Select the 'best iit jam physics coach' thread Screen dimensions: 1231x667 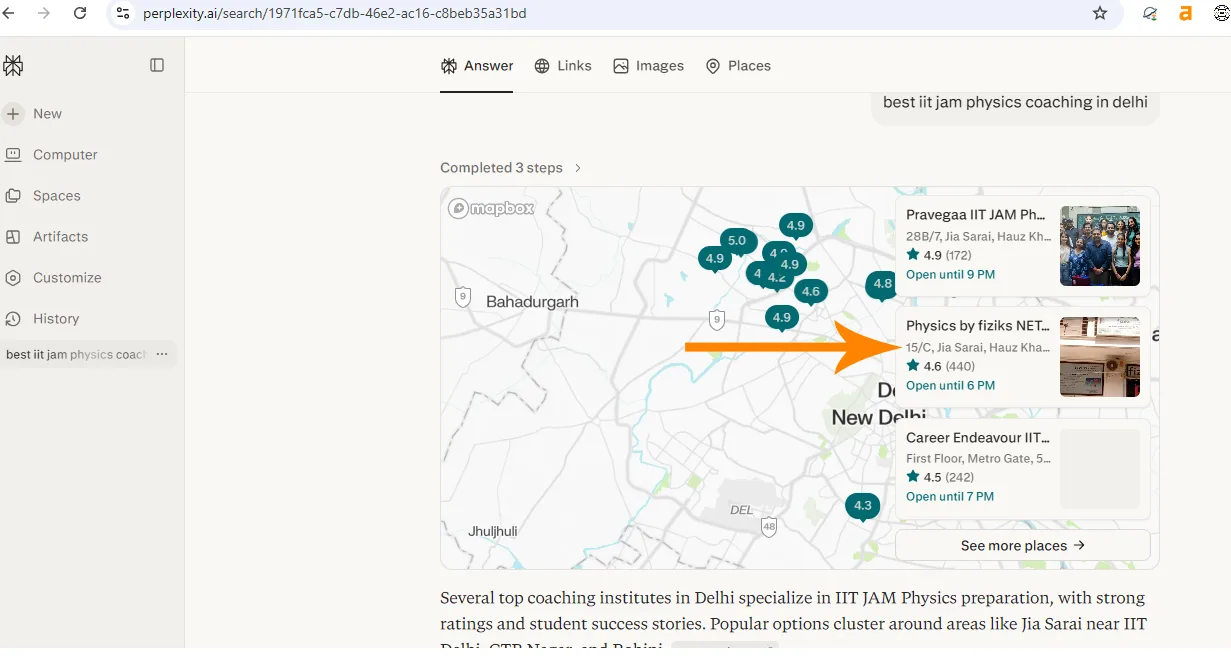(x=76, y=355)
